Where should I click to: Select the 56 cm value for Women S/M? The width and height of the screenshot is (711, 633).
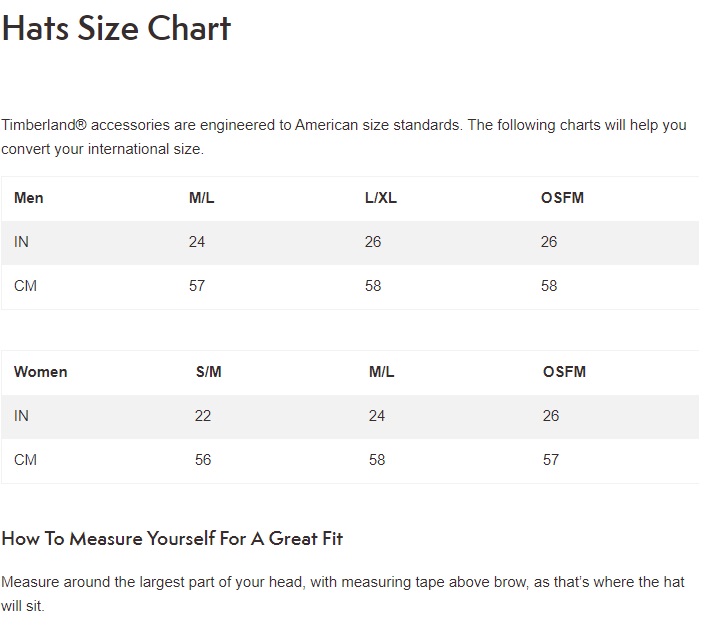[203, 460]
